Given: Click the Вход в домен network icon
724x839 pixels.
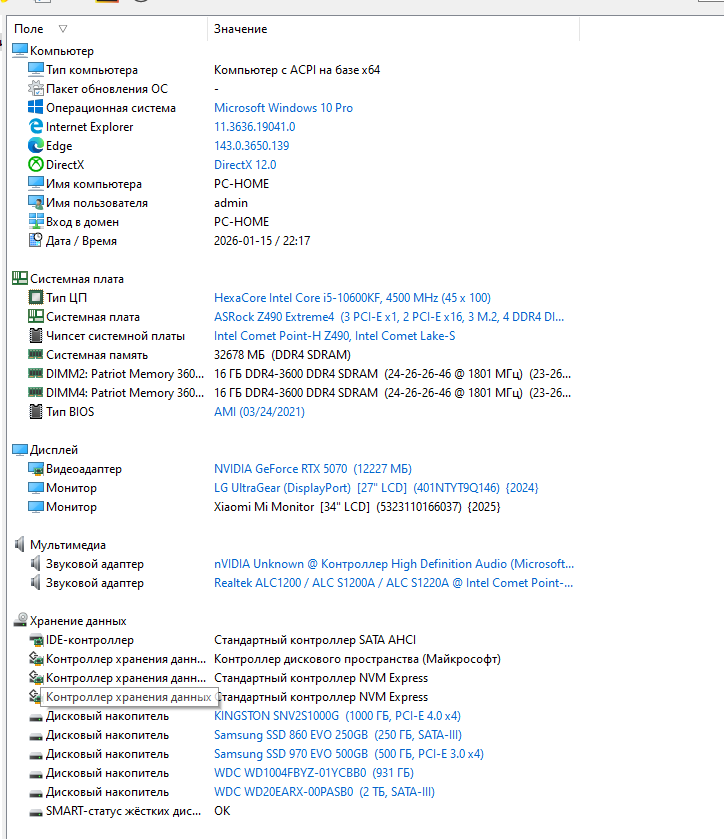Looking at the screenshot, I should 36,222.
